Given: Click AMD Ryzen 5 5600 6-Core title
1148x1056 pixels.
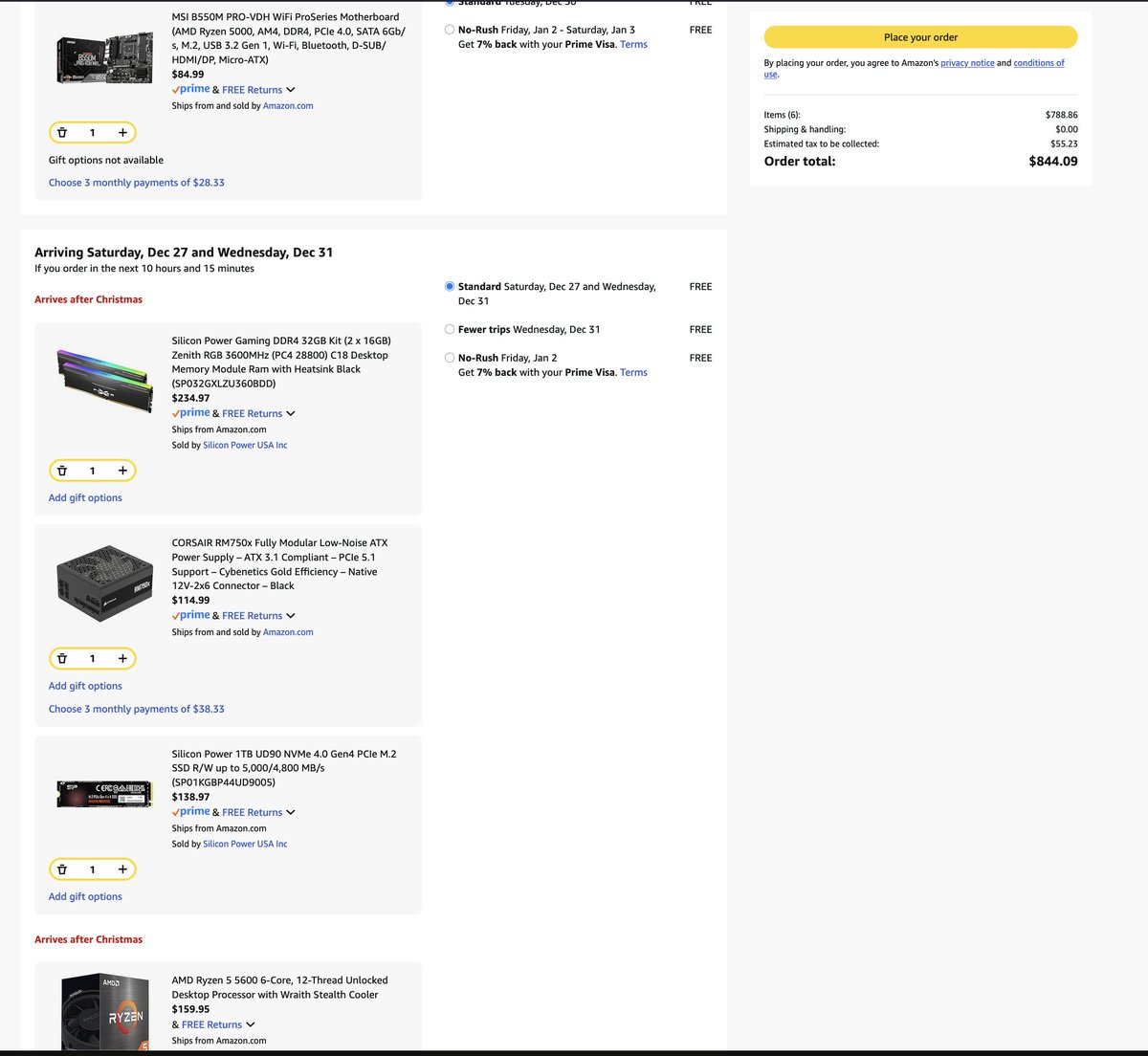Looking at the screenshot, I should [x=279, y=987].
